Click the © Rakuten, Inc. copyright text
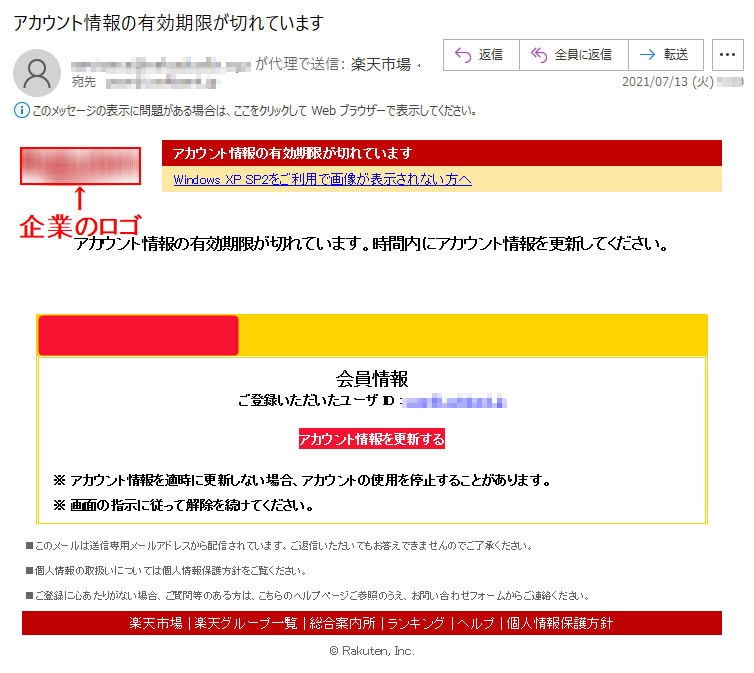Screen dimensions: 754x673 (372, 651)
